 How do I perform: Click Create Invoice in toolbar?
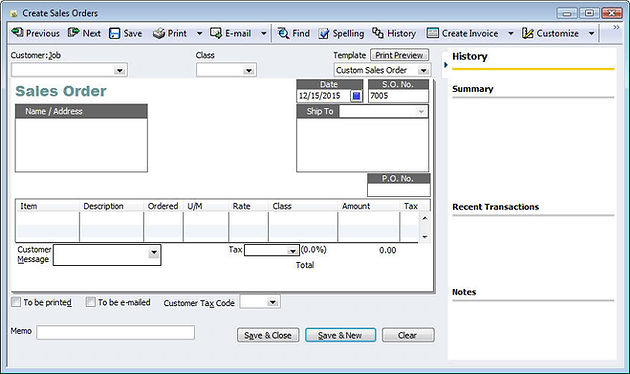coord(462,33)
